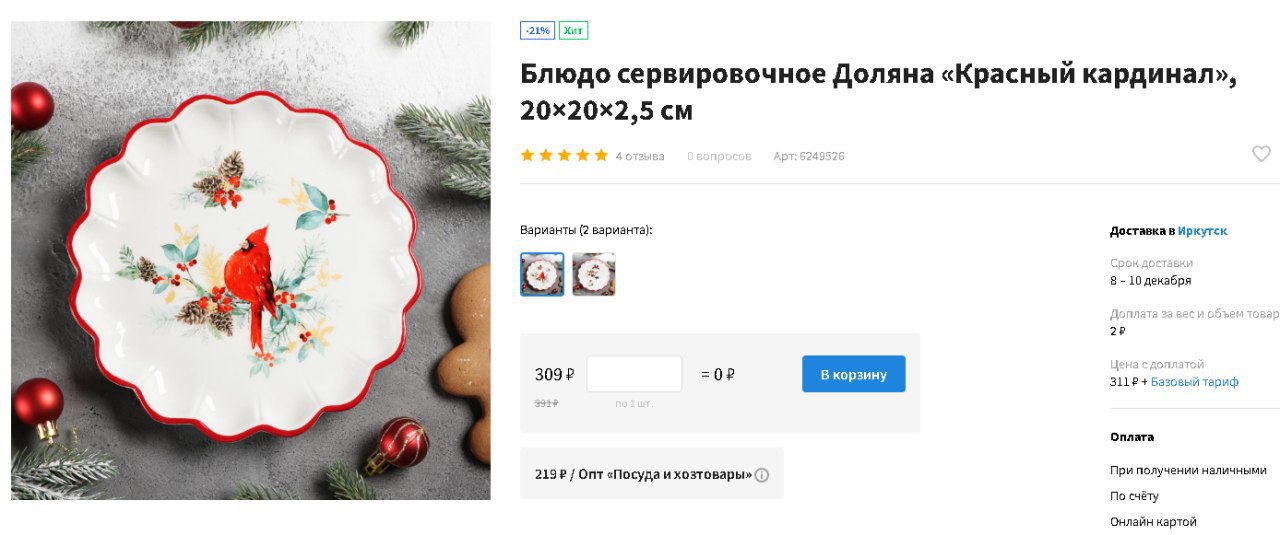Add product to favorites via heart icon
Viewport: 1280px width, 535px height.
pyautogui.click(x=1261, y=154)
